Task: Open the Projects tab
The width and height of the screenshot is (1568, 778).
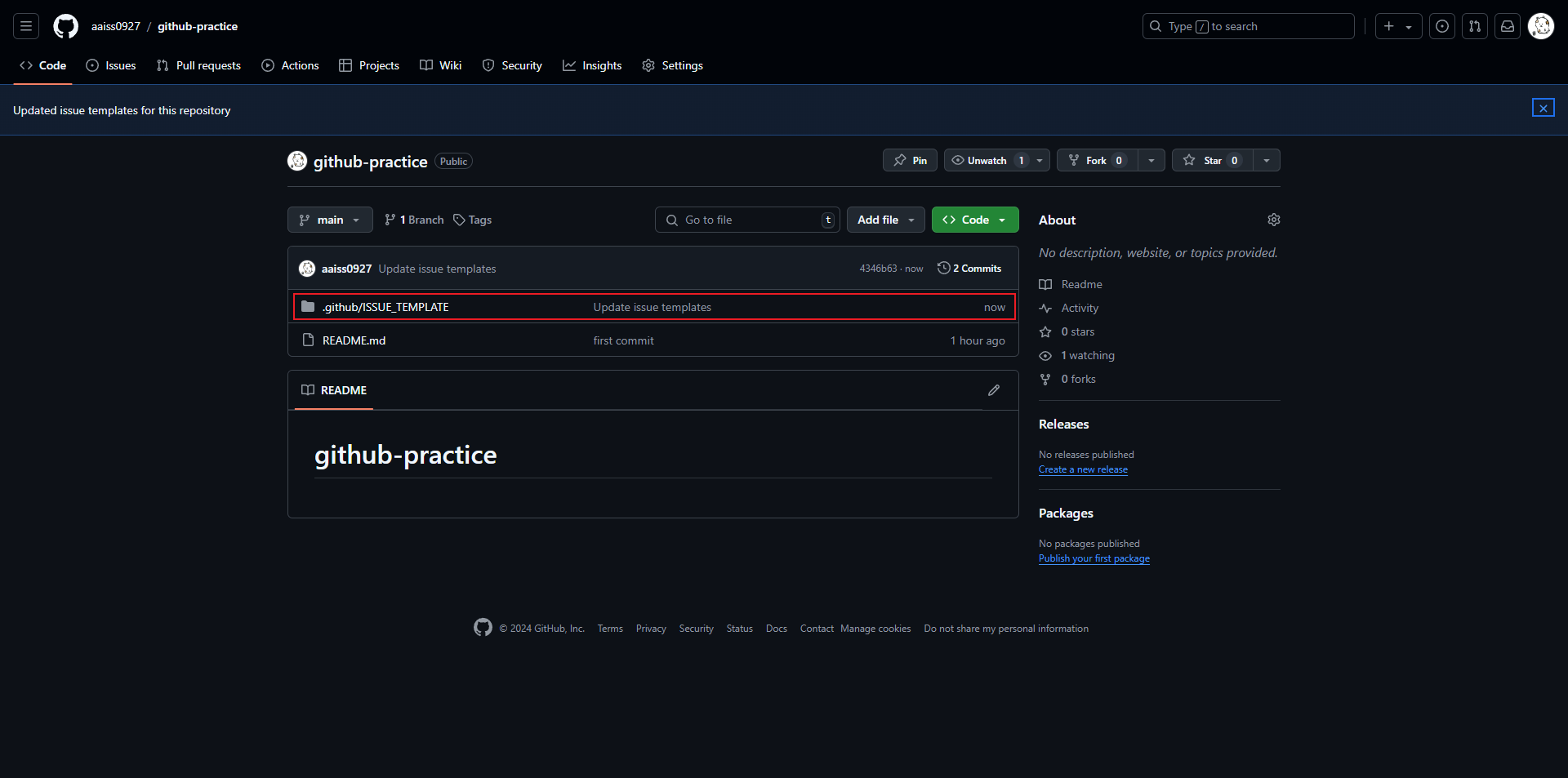Action: tap(369, 65)
